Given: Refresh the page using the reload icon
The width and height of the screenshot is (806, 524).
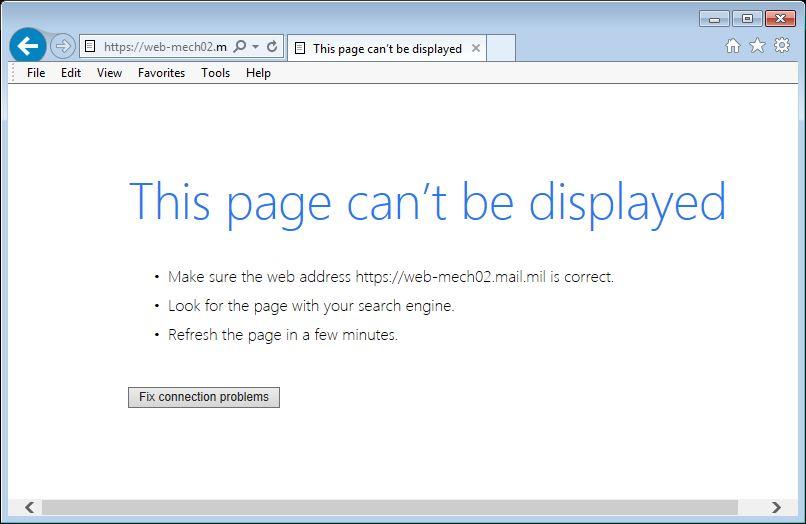Looking at the screenshot, I should [272, 47].
